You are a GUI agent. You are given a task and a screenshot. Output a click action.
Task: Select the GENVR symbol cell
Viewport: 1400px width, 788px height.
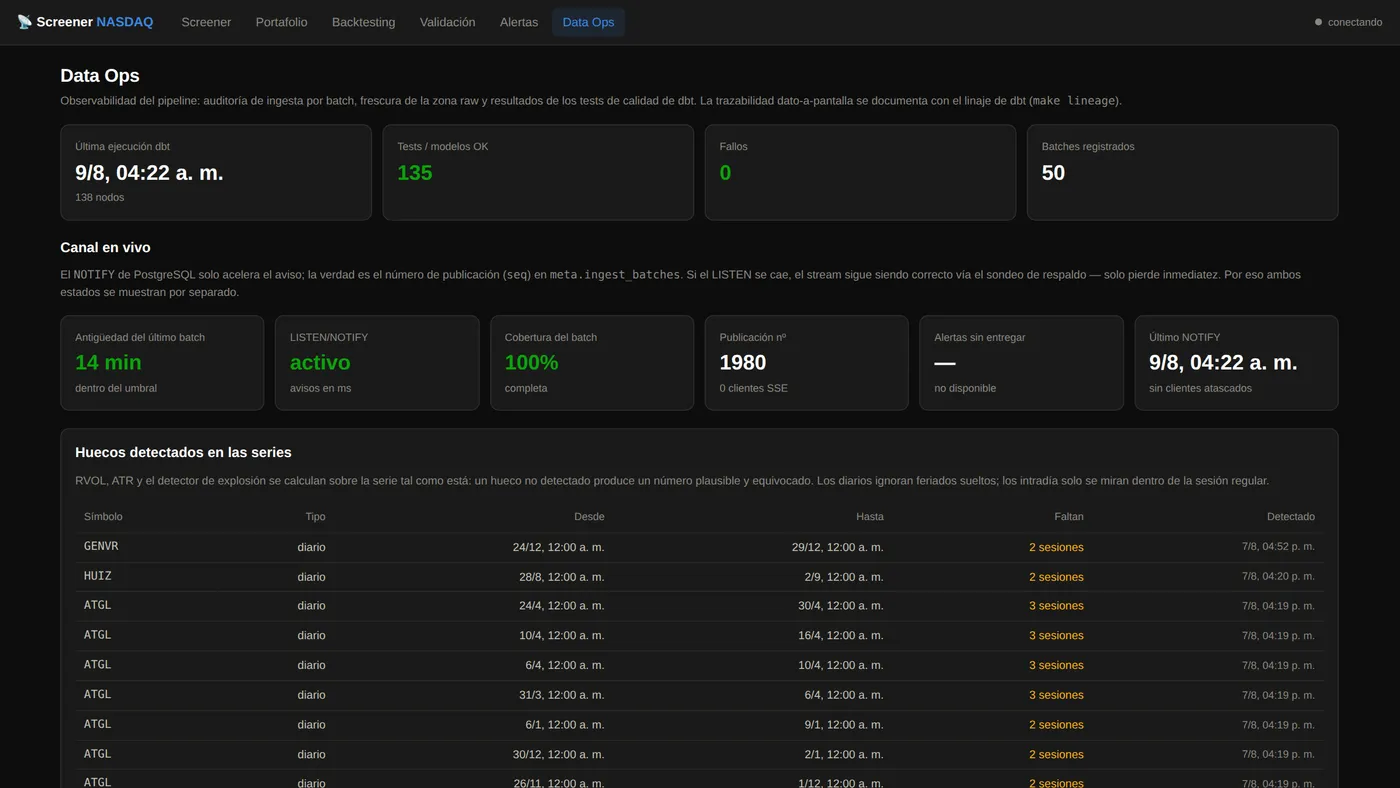coord(101,547)
